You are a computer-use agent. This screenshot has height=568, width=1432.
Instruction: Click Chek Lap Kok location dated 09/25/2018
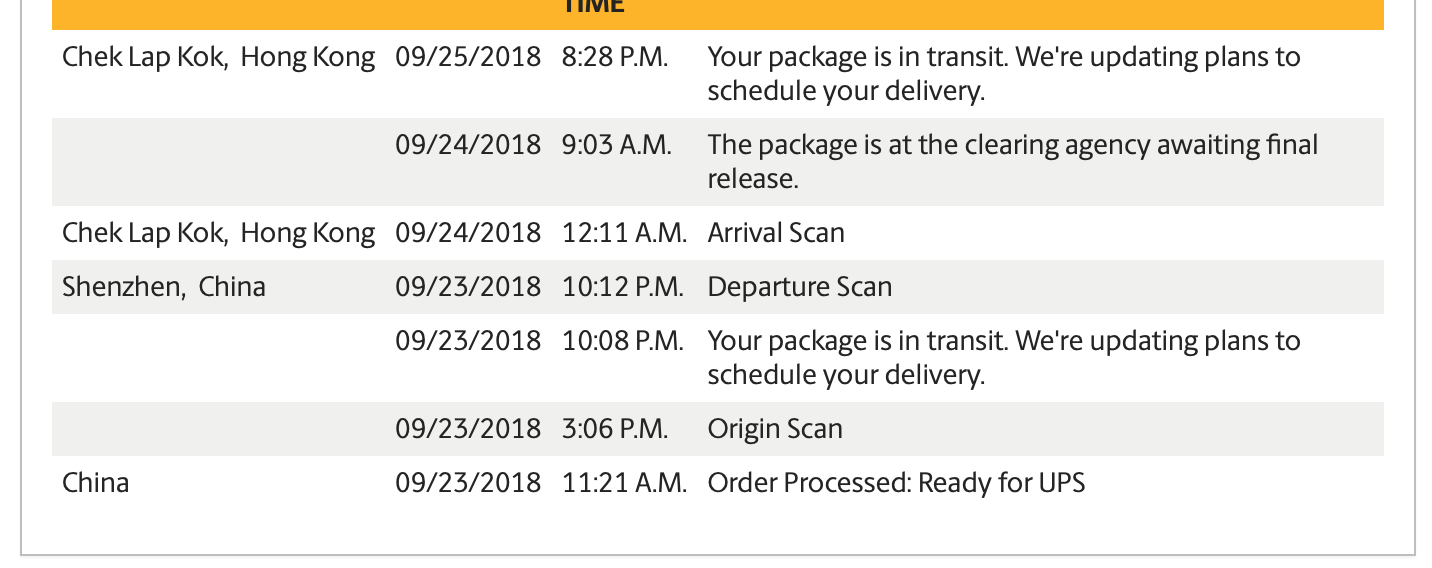[219, 57]
